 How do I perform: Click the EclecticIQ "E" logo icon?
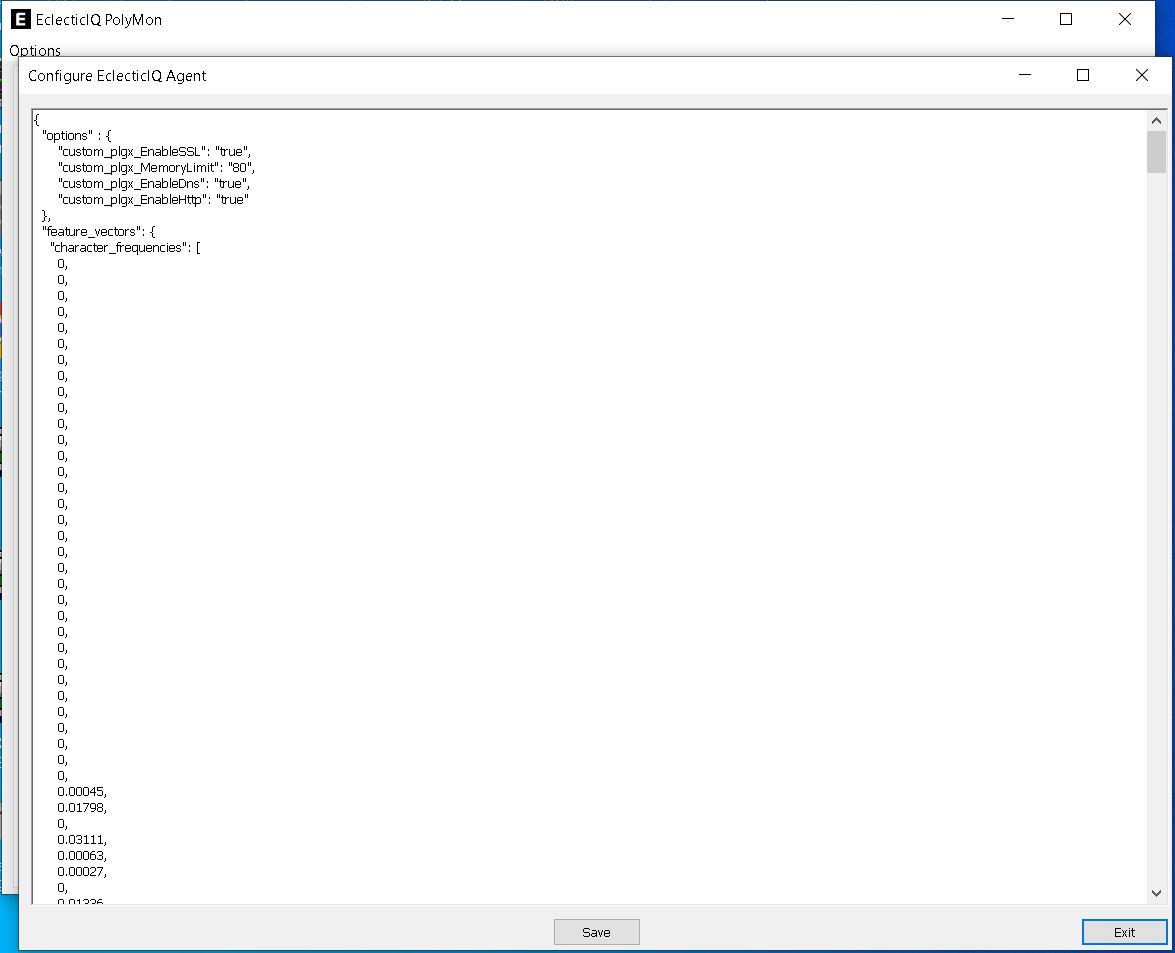coord(20,19)
